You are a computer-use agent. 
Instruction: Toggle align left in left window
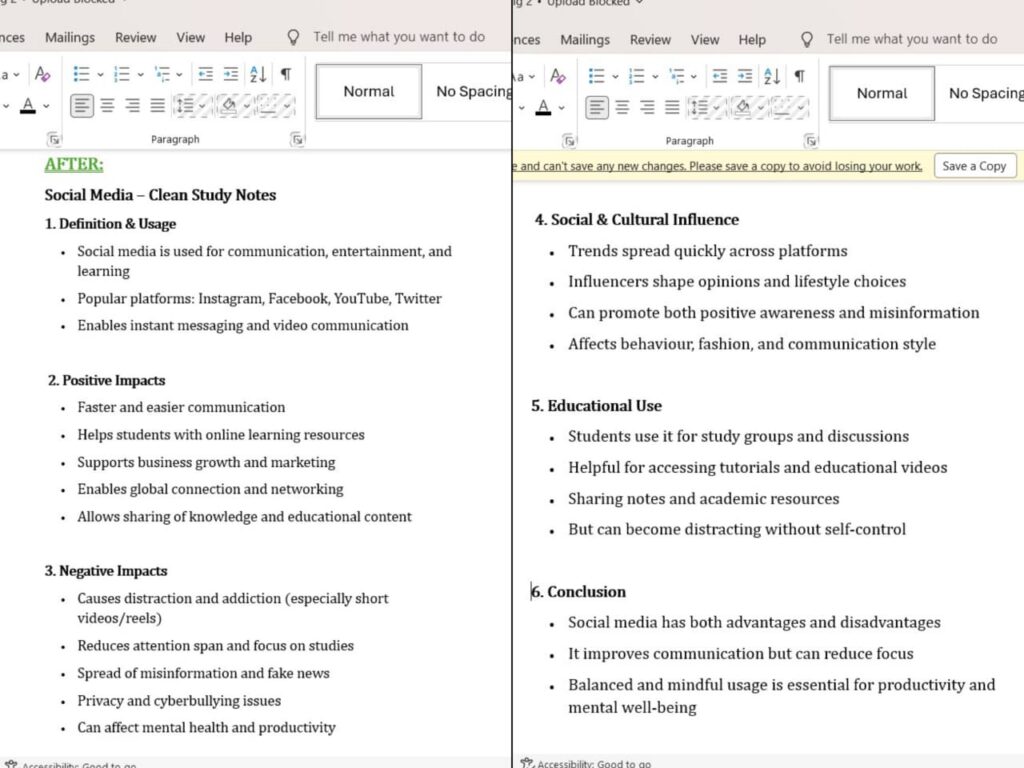pyautogui.click(x=82, y=105)
